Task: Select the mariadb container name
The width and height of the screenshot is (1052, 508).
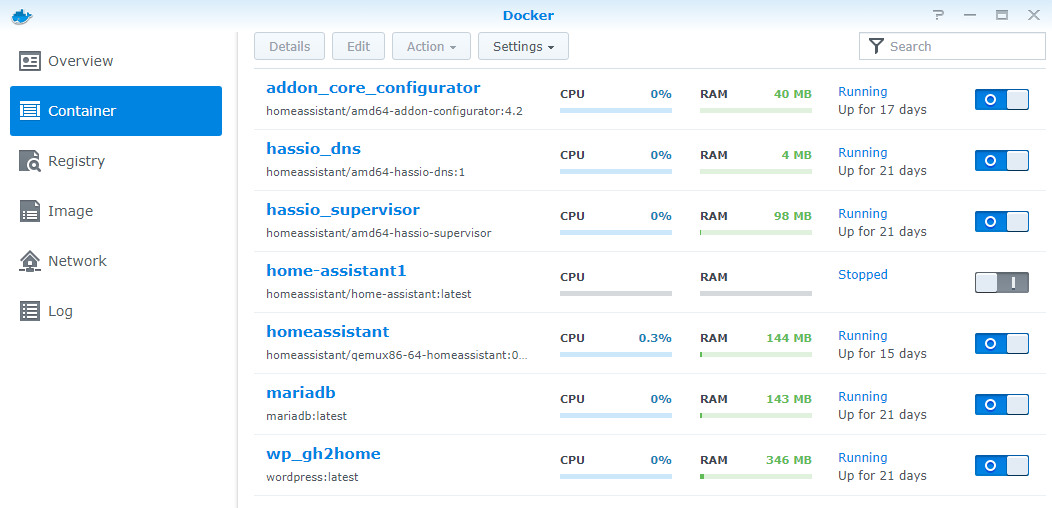Action: [301, 393]
